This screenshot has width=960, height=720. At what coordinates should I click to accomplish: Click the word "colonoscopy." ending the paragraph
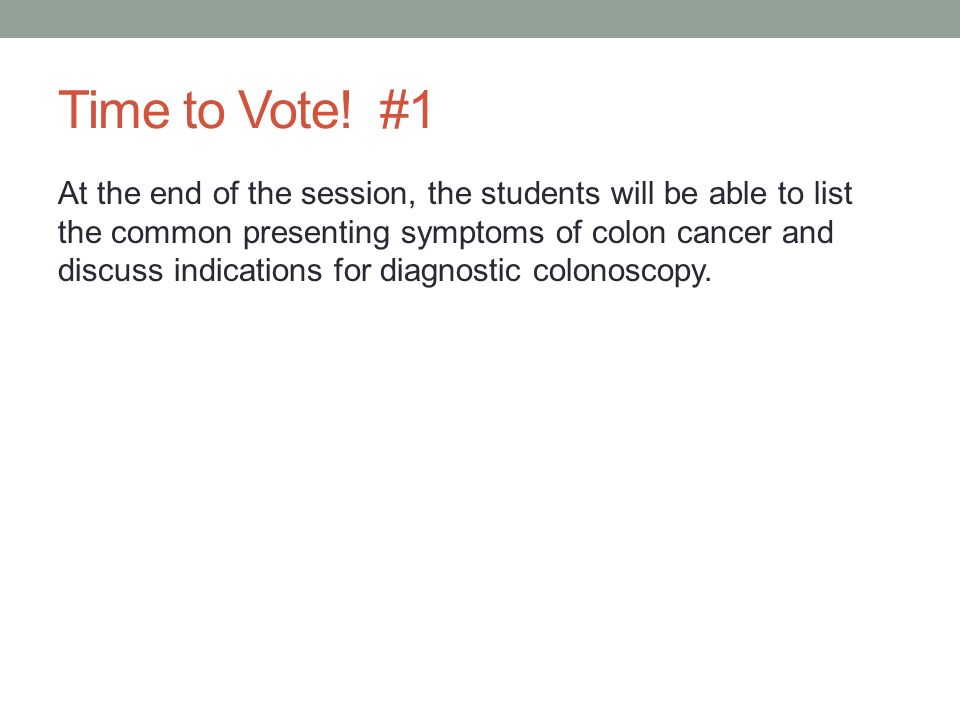(x=622, y=272)
